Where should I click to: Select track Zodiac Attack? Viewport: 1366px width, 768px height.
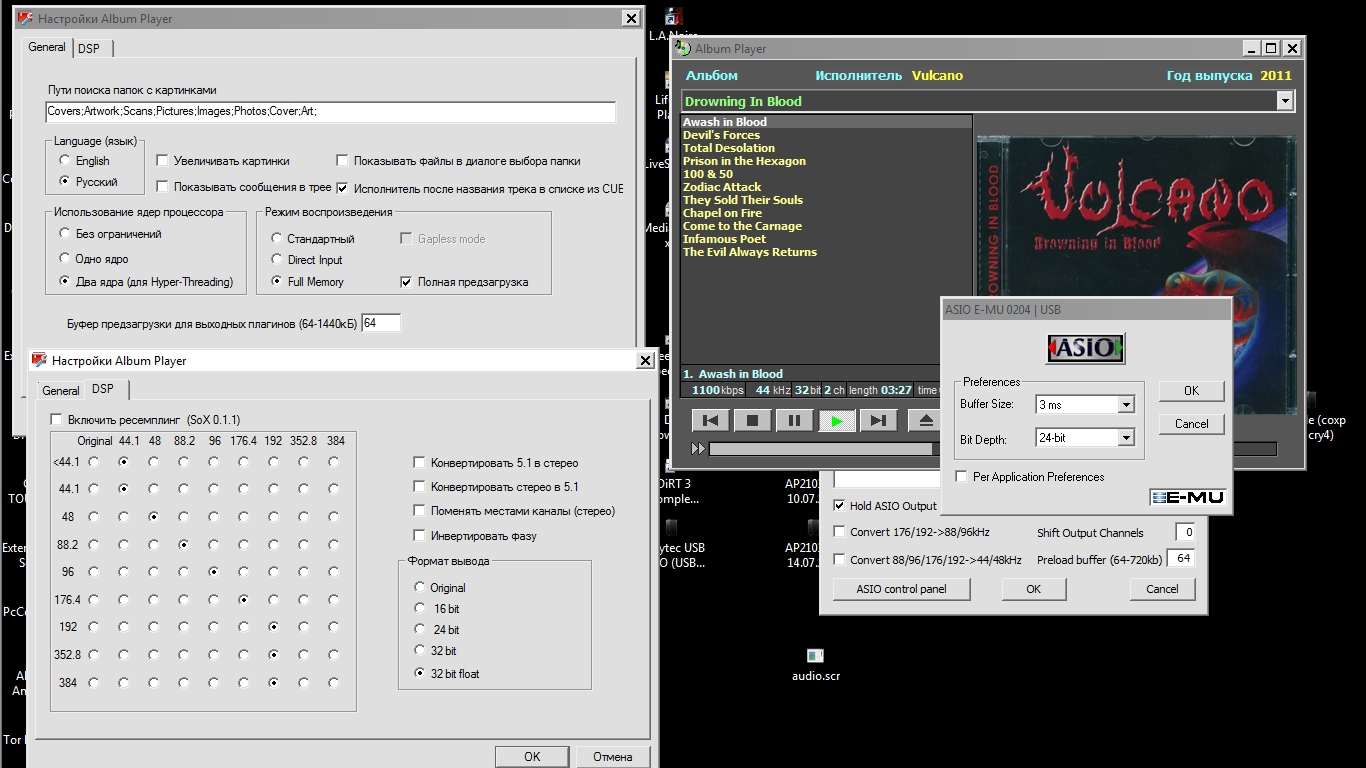click(x=722, y=187)
